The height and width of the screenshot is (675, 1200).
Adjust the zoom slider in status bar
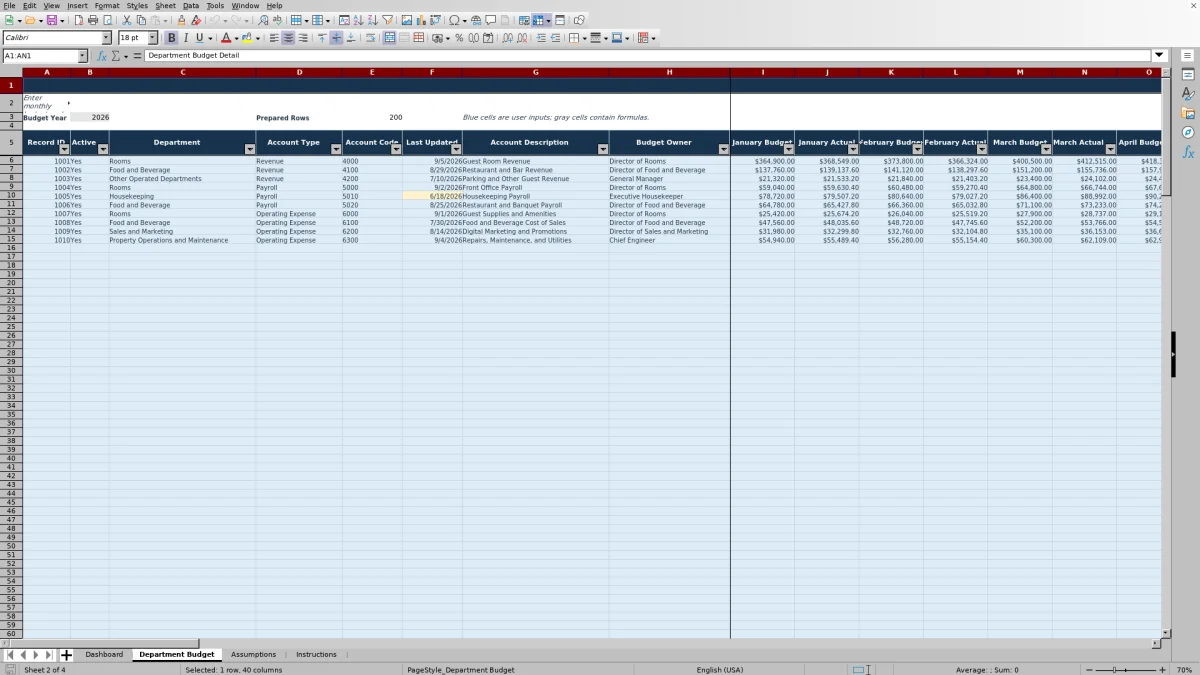click(x=1125, y=669)
